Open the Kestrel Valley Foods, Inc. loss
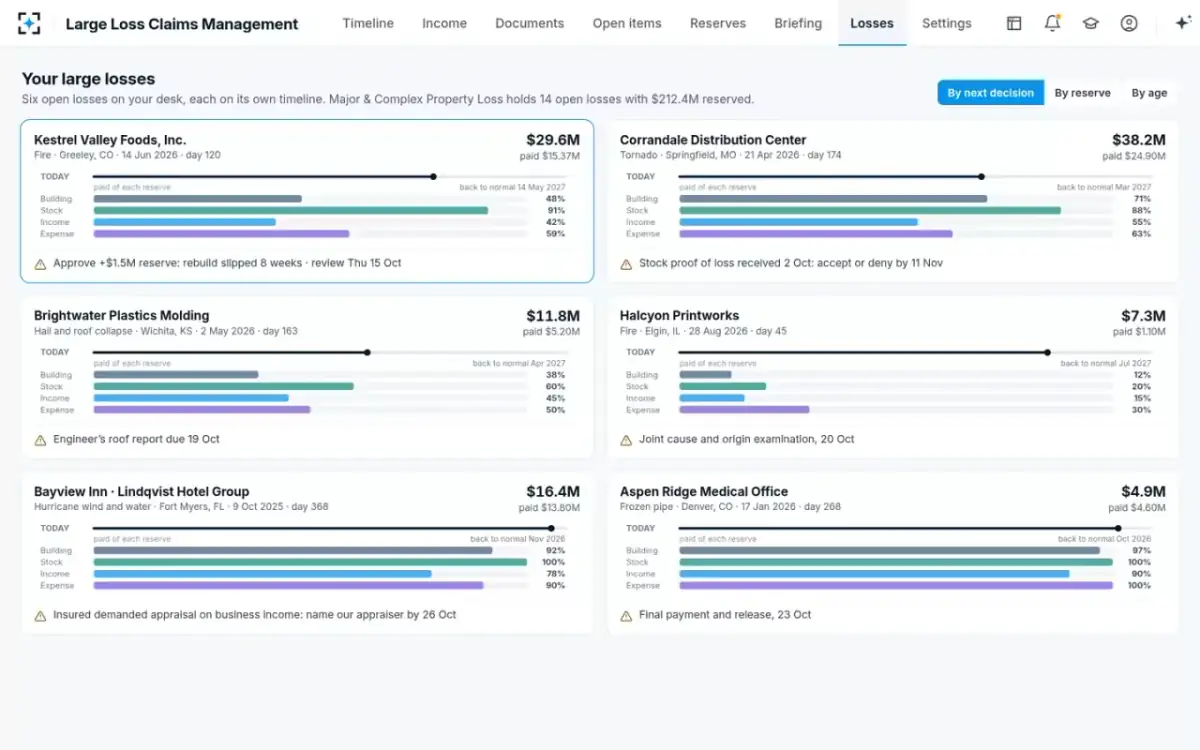Screen dimensions: 1200x750 pos(307,201)
